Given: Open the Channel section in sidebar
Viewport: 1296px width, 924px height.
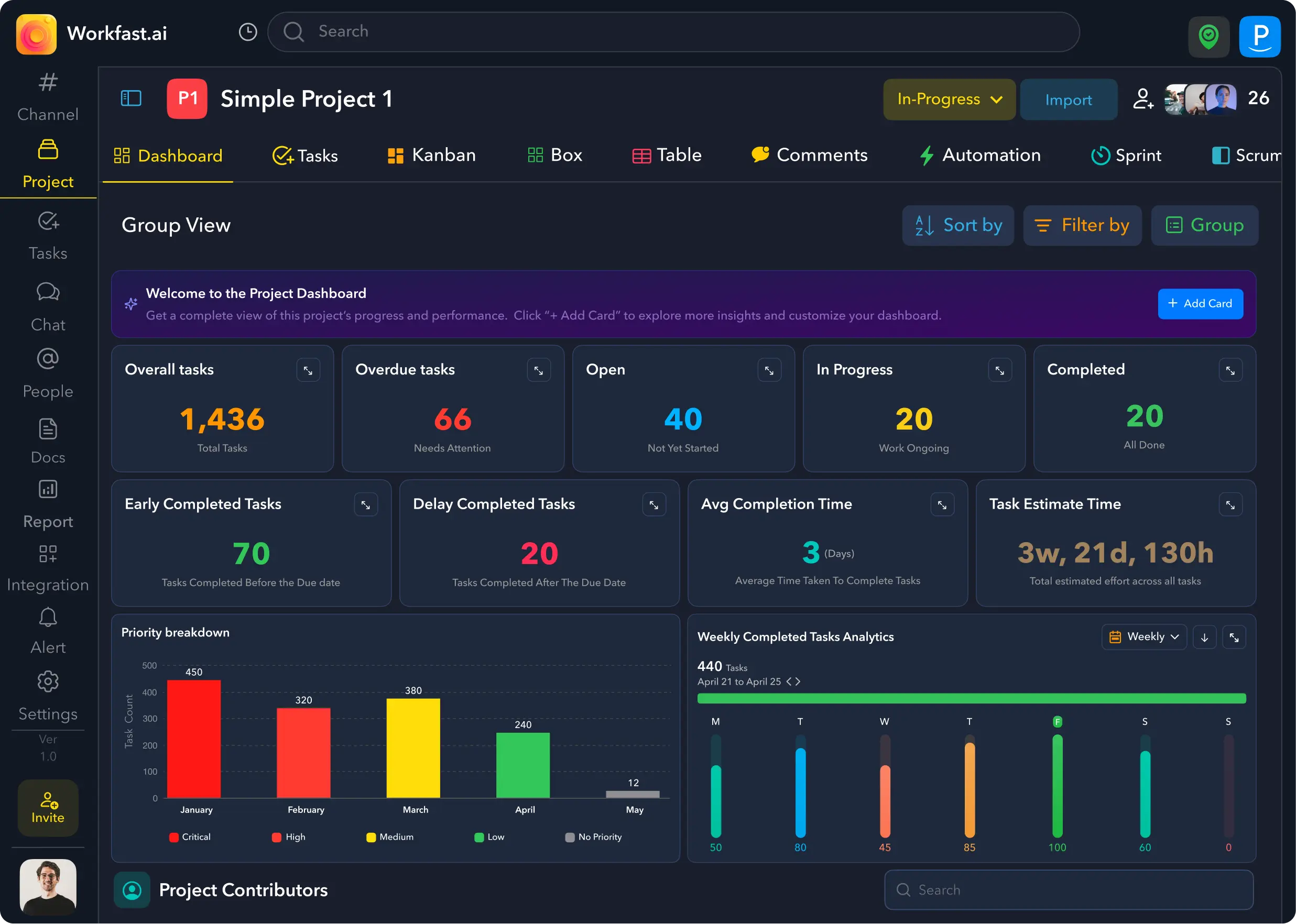Looking at the screenshot, I should pos(48,97).
